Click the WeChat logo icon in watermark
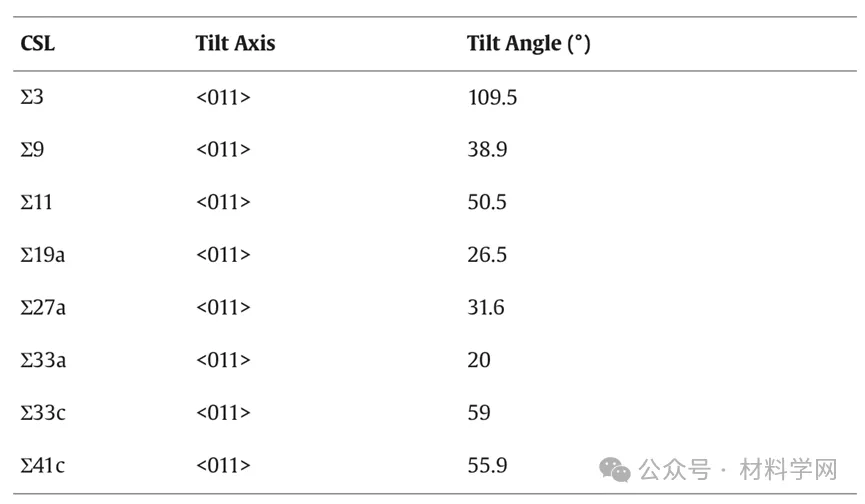Screen dimensions: 865x504 pos(615,470)
